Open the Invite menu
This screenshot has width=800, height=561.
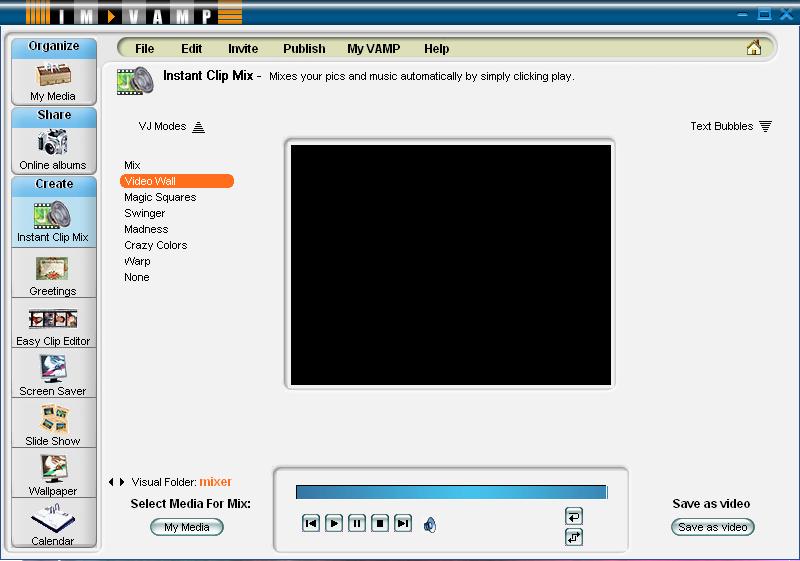[x=243, y=48]
